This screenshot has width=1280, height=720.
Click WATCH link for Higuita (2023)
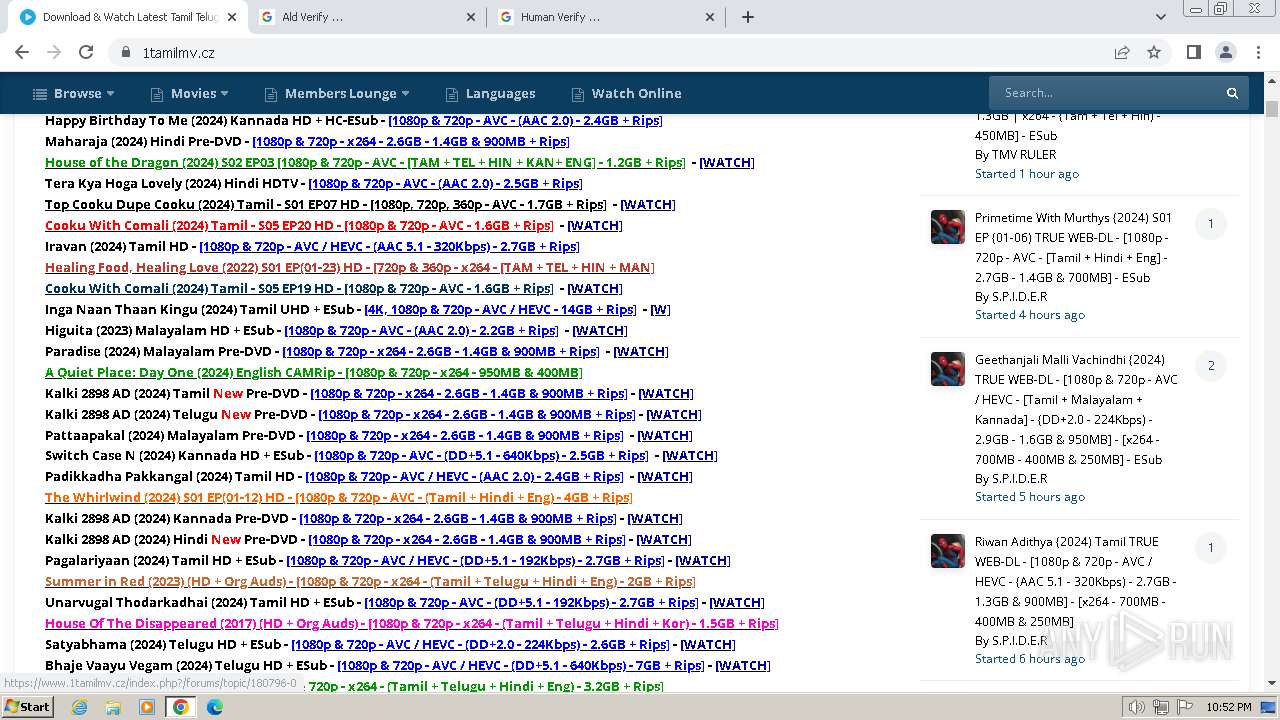tap(600, 330)
